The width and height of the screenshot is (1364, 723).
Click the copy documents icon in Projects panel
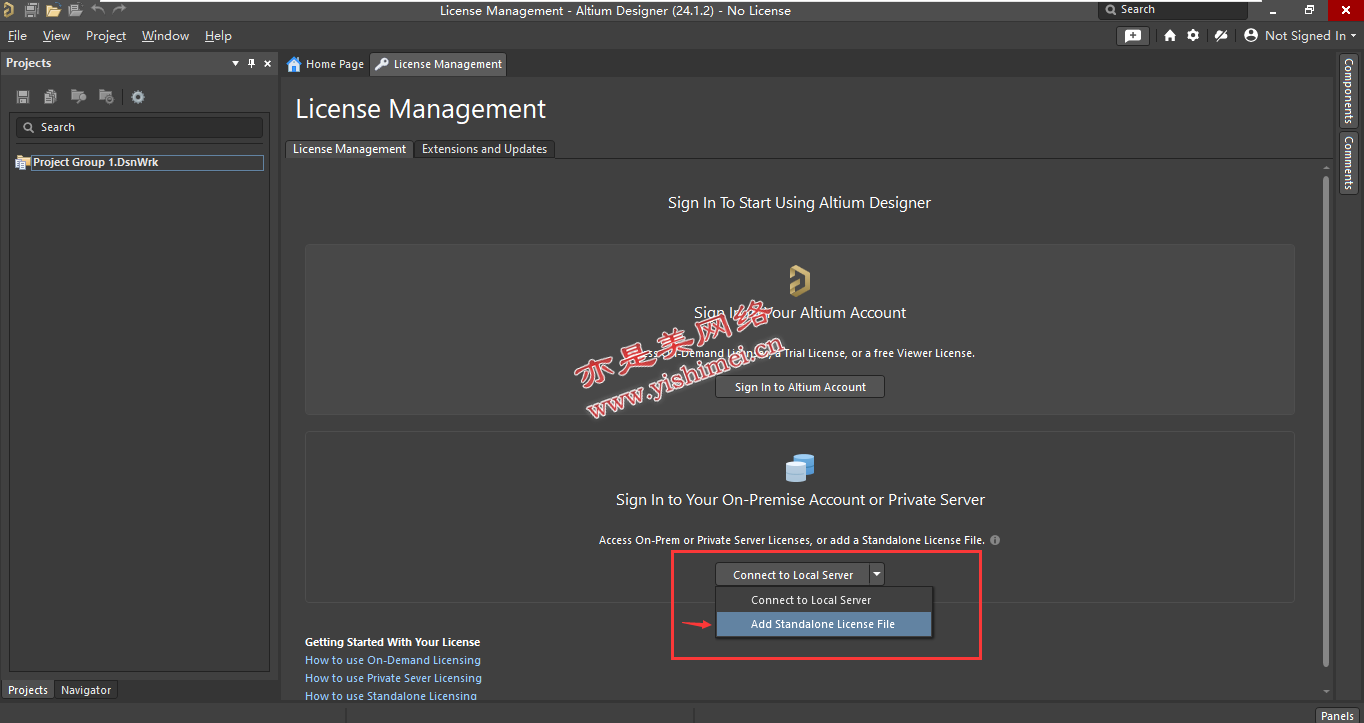pyautogui.click(x=50, y=97)
